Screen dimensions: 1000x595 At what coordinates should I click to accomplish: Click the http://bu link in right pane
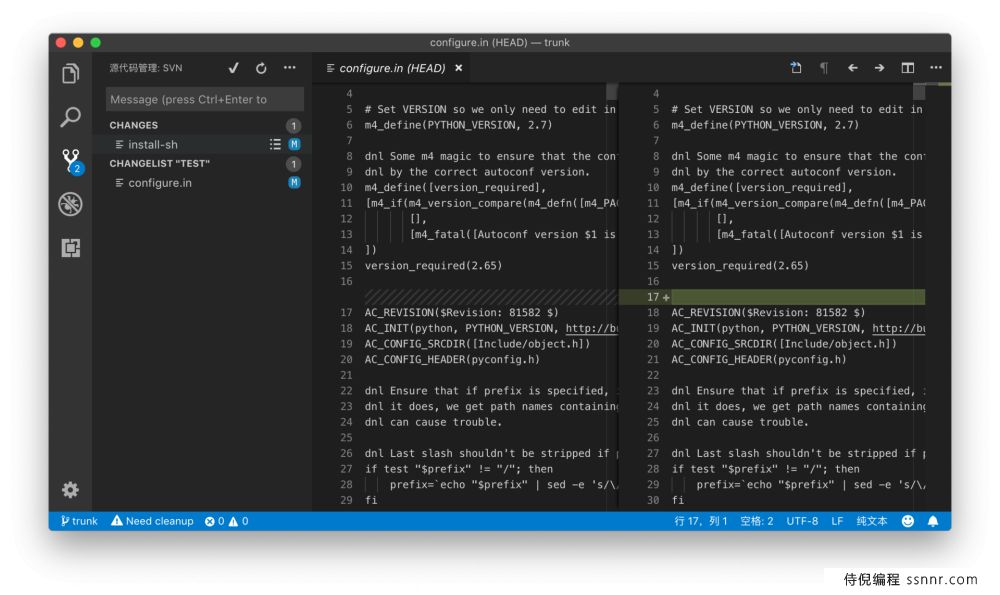click(x=898, y=328)
